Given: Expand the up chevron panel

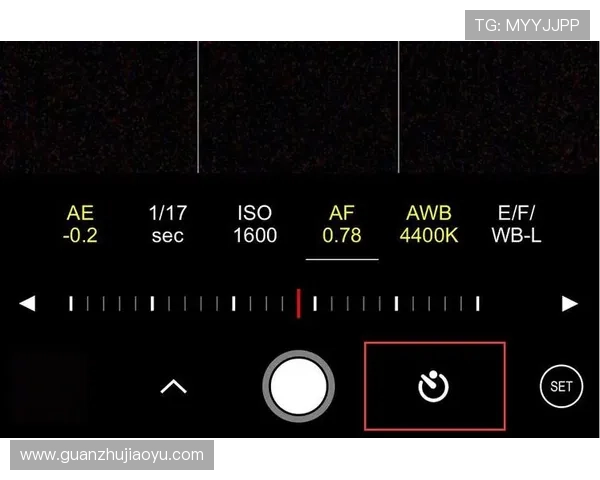Looking at the screenshot, I should click(x=174, y=386).
